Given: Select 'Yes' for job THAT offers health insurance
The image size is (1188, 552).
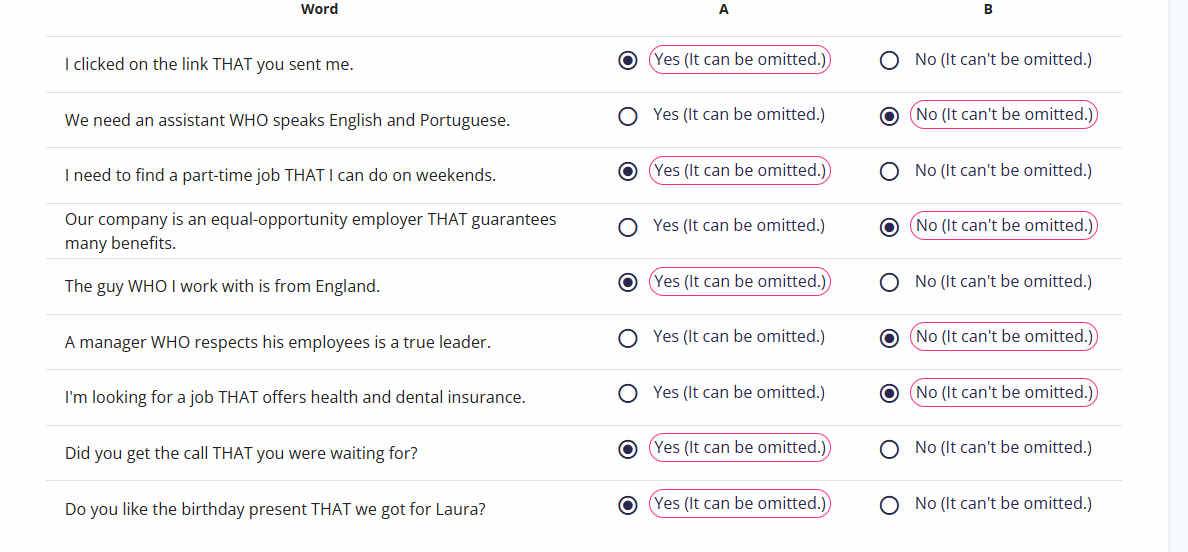Looking at the screenshot, I should [x=627, y=394].
